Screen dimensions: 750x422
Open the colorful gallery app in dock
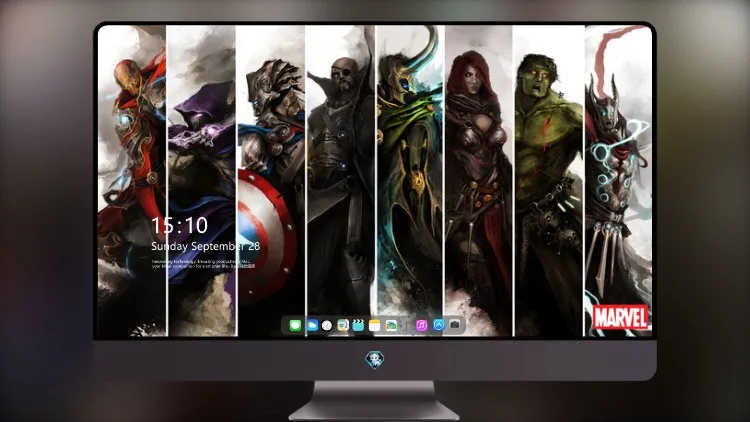coord(391,325)
